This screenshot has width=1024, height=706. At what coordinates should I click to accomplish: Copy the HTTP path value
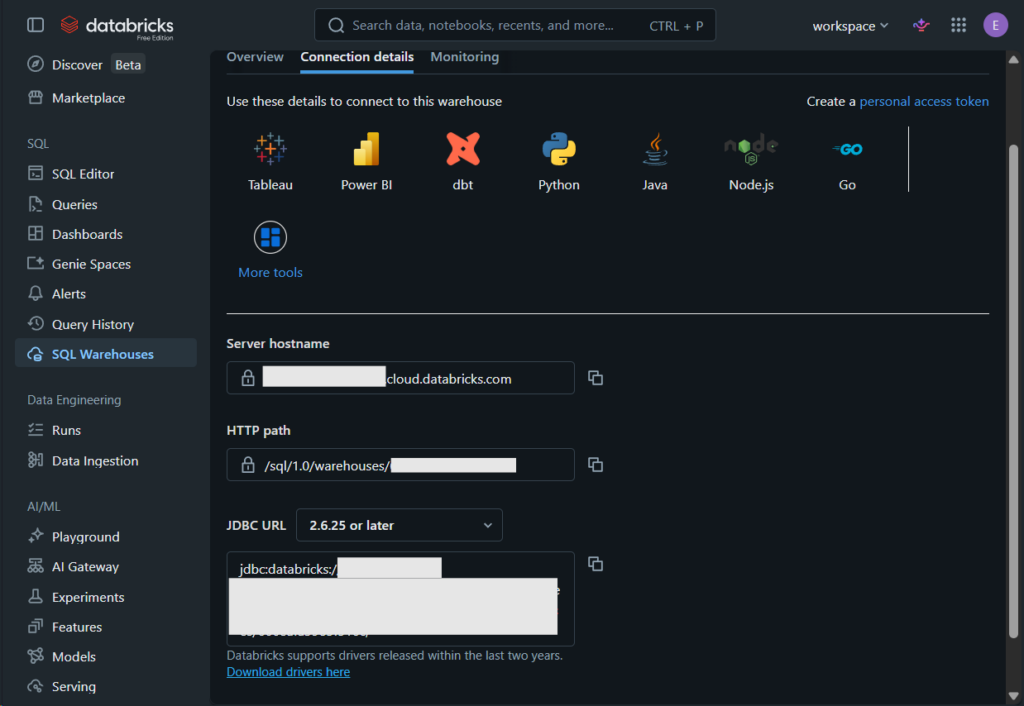click(x=595, y=464)
